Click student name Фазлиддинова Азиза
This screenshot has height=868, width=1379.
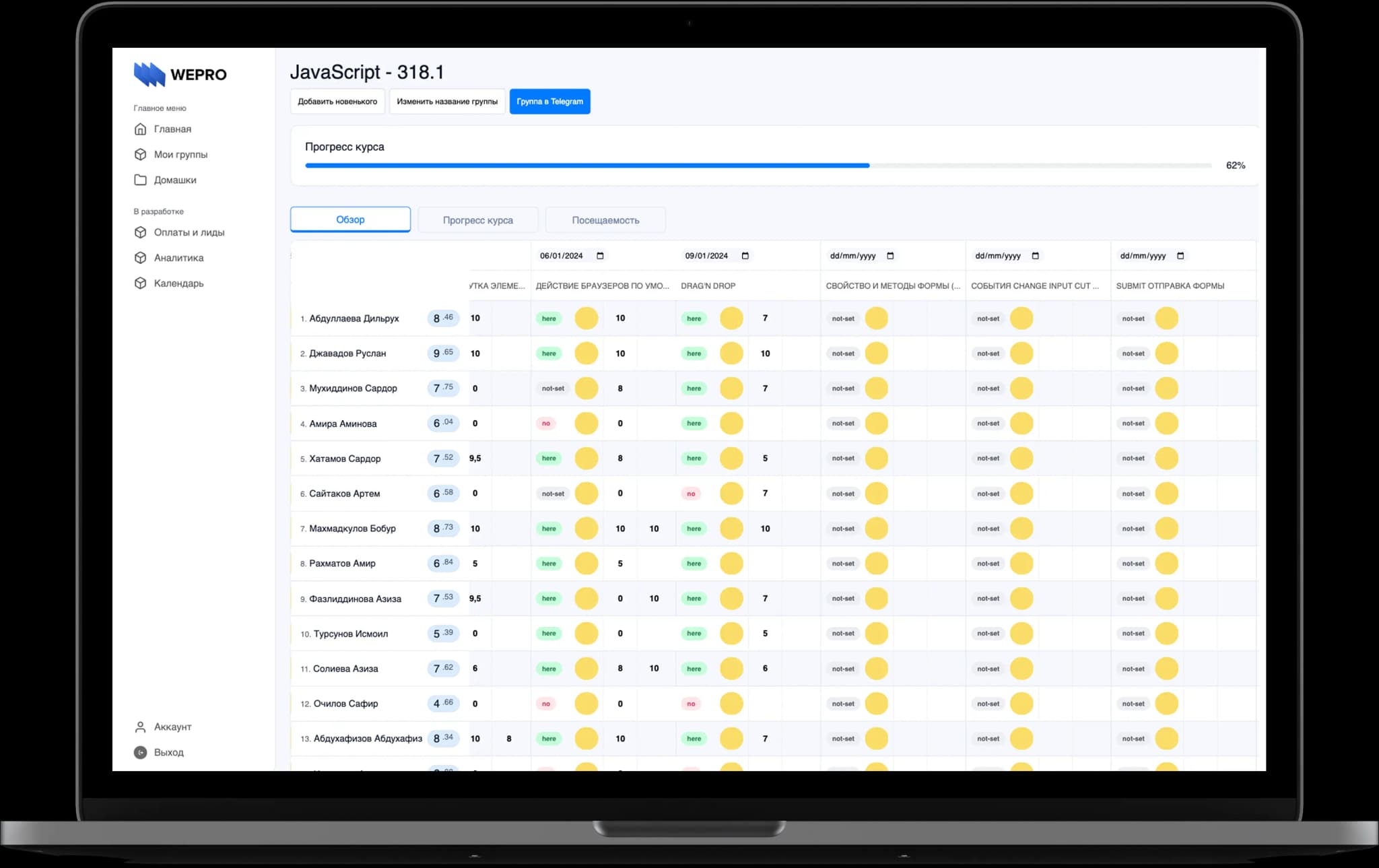coord(355,599)
